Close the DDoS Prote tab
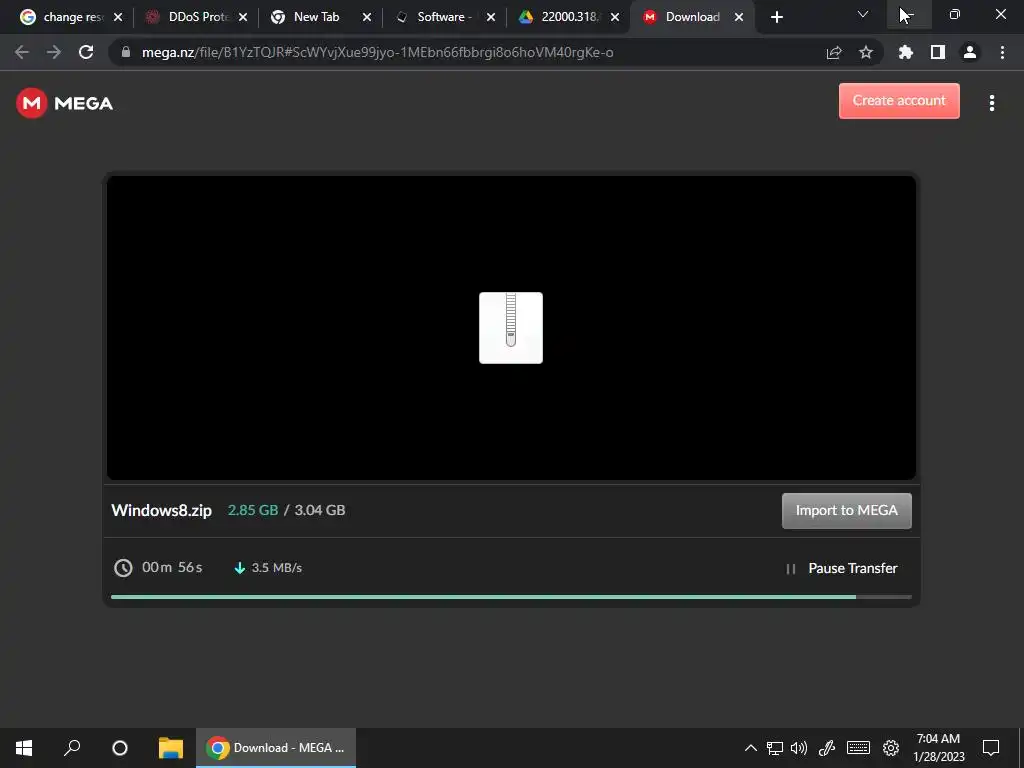Image resolution: width=1024 pixels, height=768 pixels. 243,18
